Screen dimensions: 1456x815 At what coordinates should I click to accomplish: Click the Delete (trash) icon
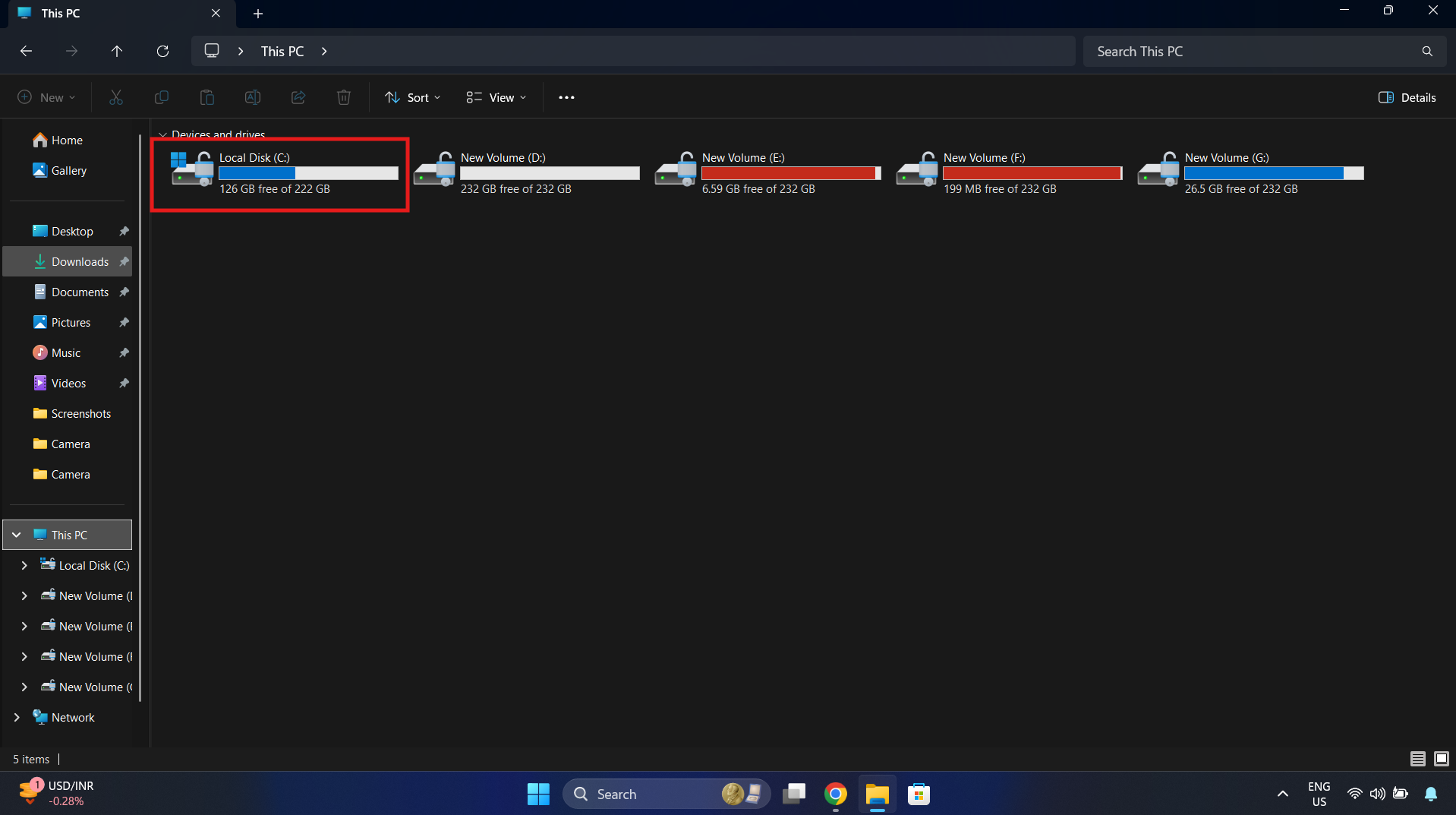coord(343,97)
